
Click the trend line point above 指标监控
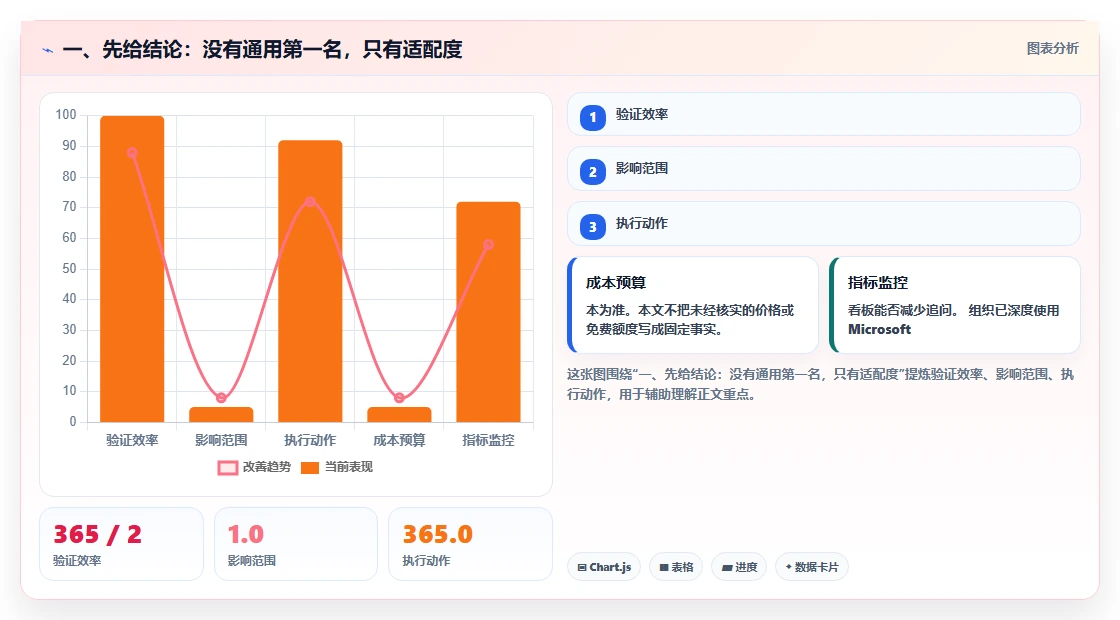coord(489,245)
